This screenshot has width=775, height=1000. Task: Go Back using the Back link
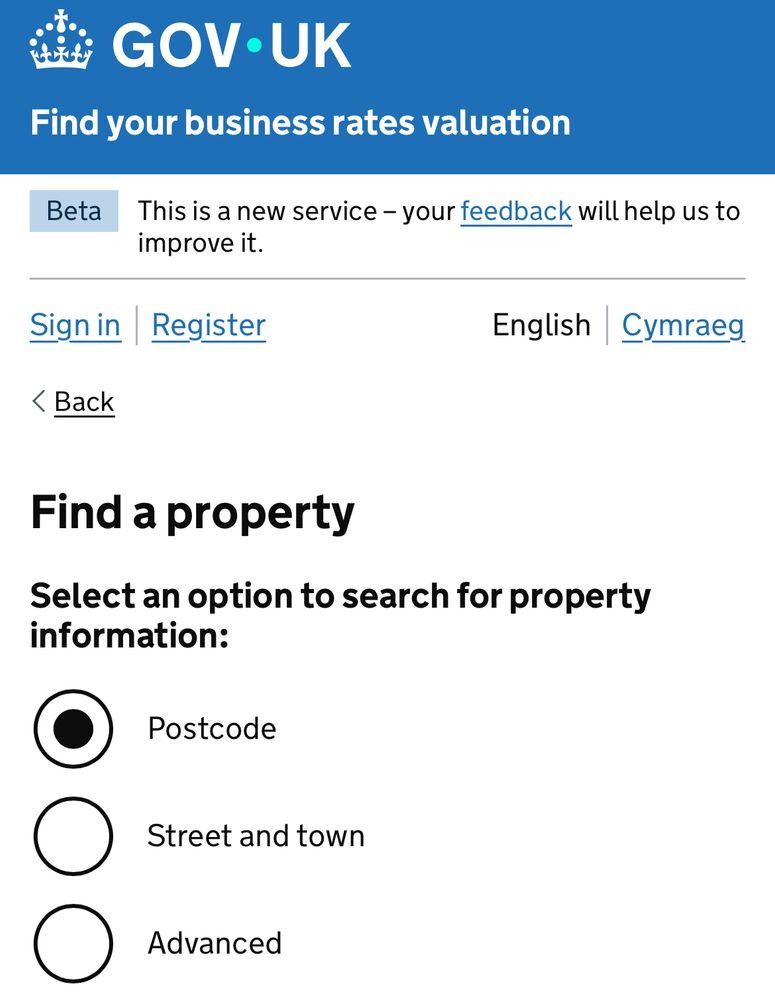(x=84, y=401)
